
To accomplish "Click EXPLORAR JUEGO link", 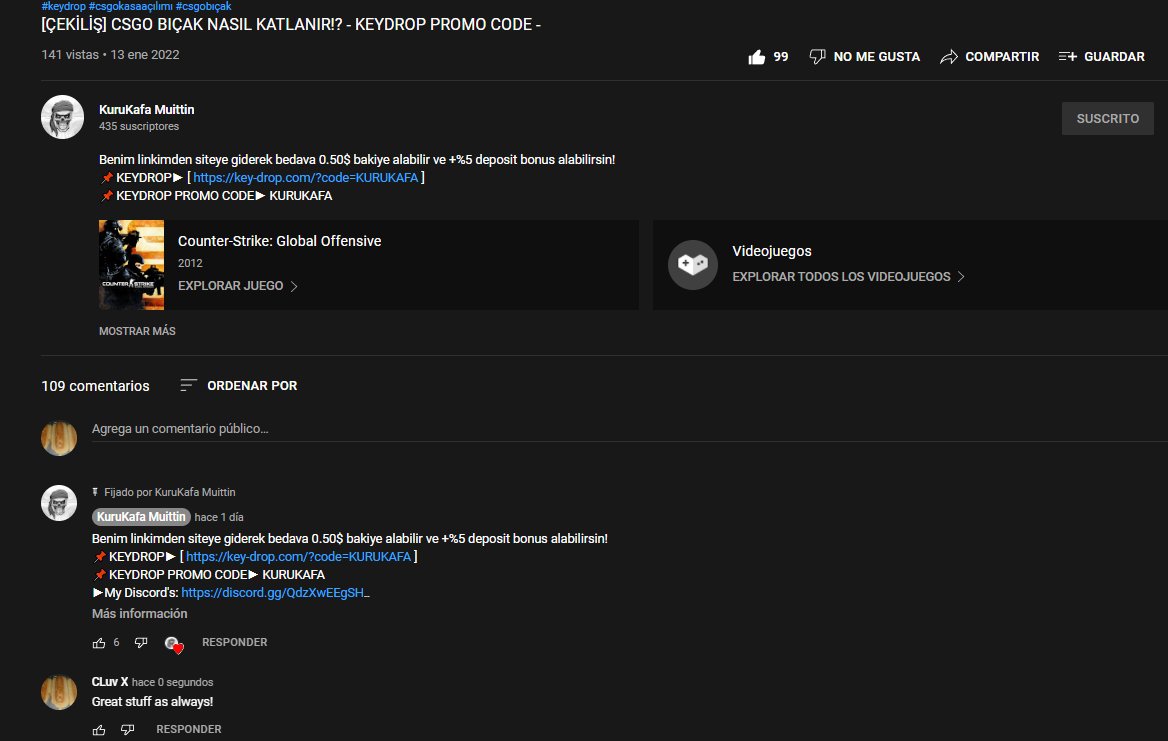I will point(238,286).
